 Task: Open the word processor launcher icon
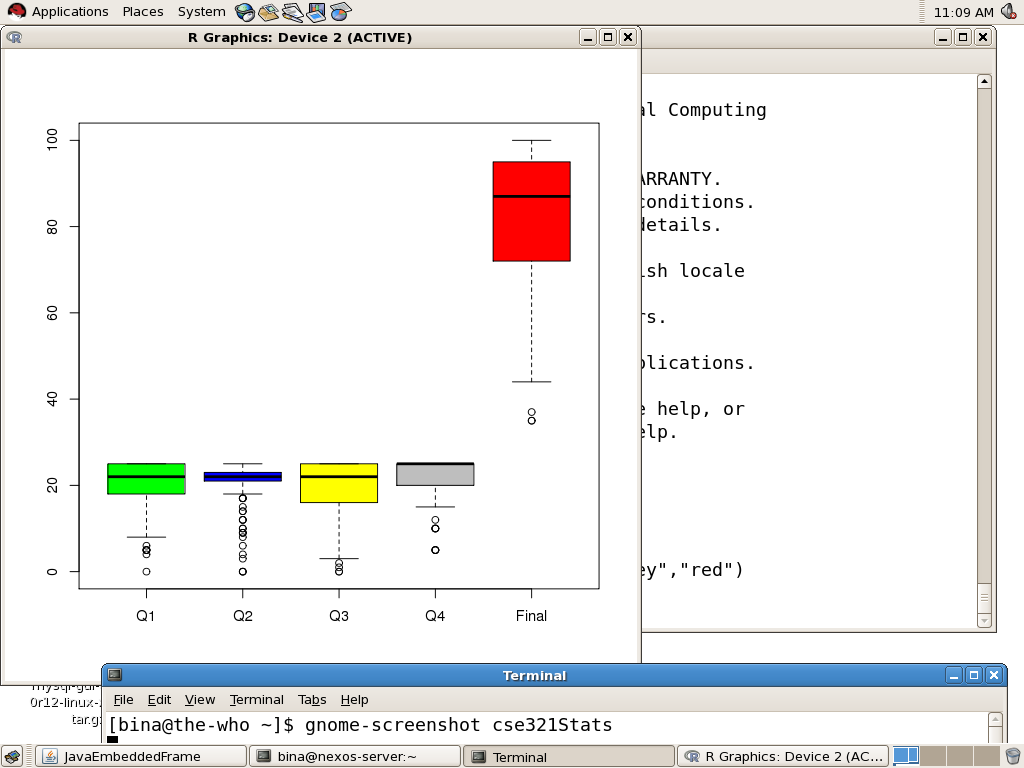tap(292, 12)
